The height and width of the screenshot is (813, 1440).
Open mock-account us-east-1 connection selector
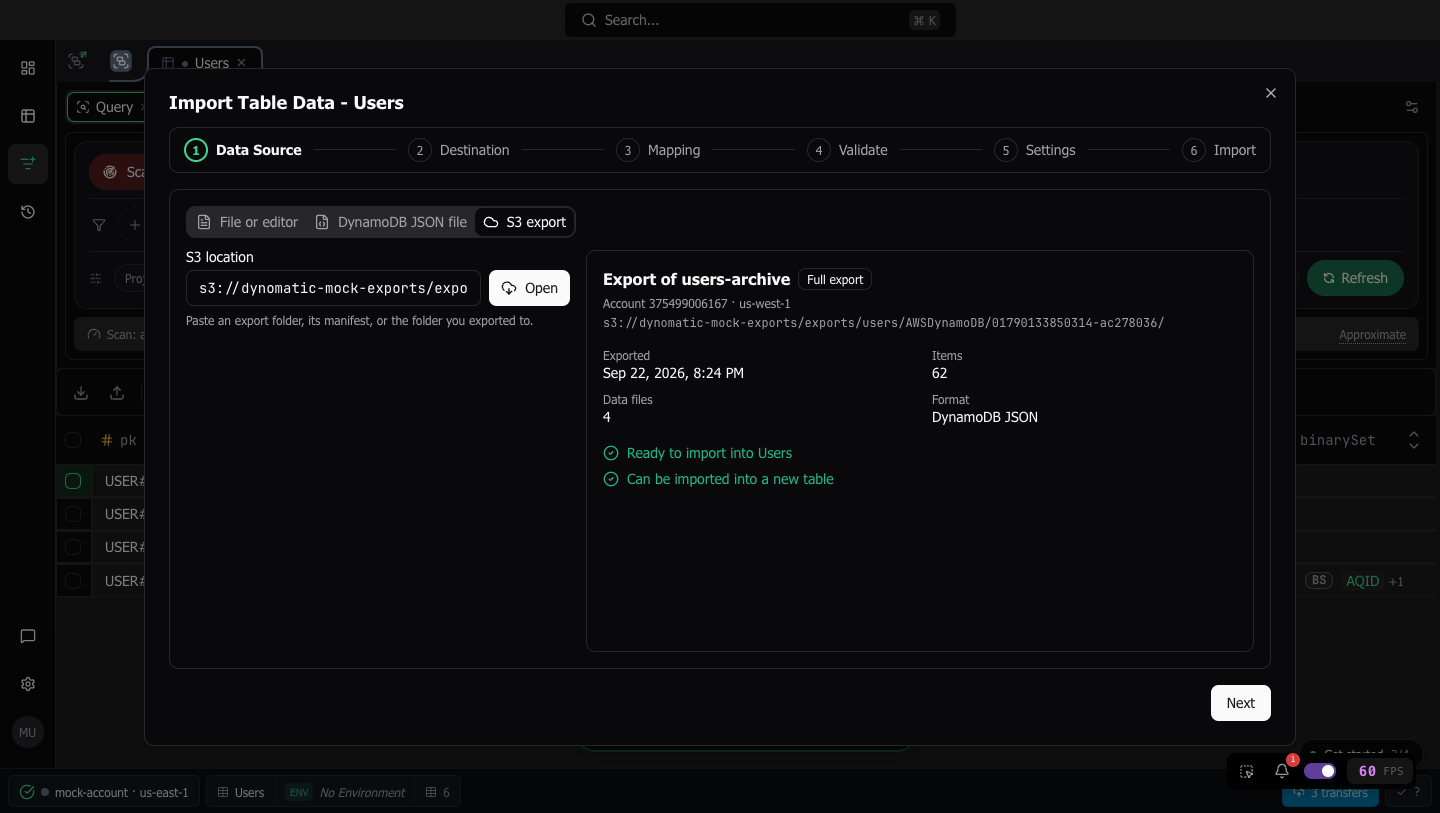coord(105,792)
